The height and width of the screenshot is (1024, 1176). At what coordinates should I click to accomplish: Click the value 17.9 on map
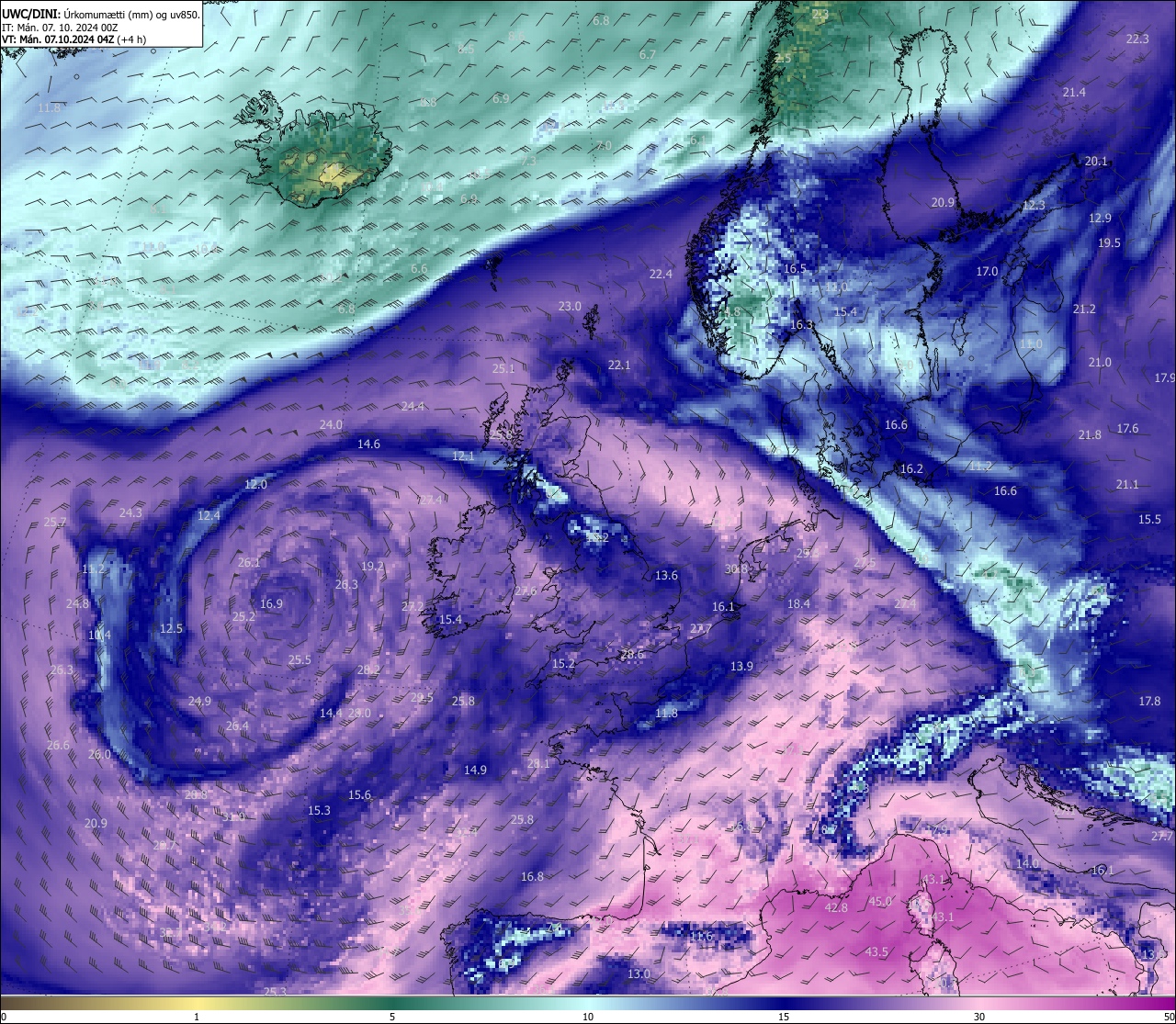pos(1165,377)
